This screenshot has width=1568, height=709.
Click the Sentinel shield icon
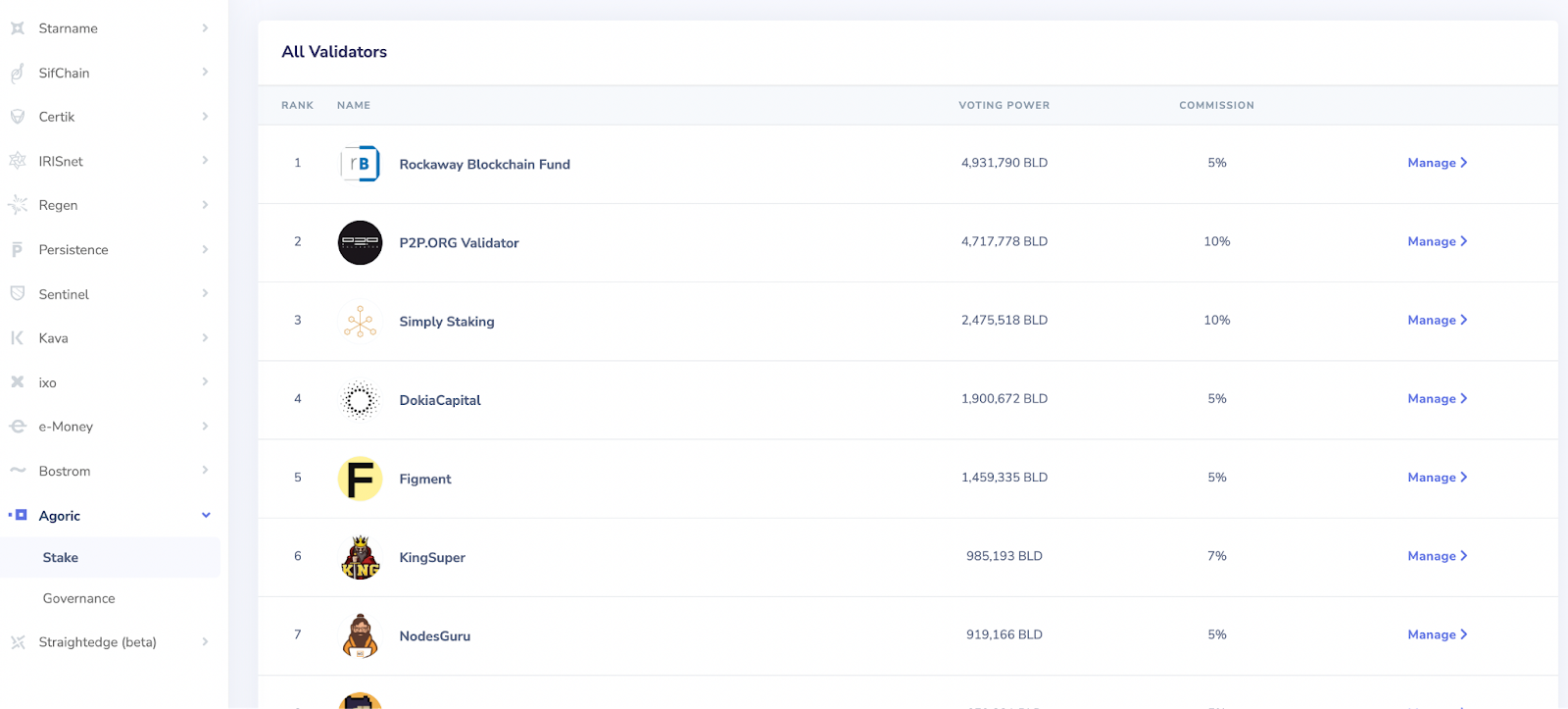click(18, 293)
